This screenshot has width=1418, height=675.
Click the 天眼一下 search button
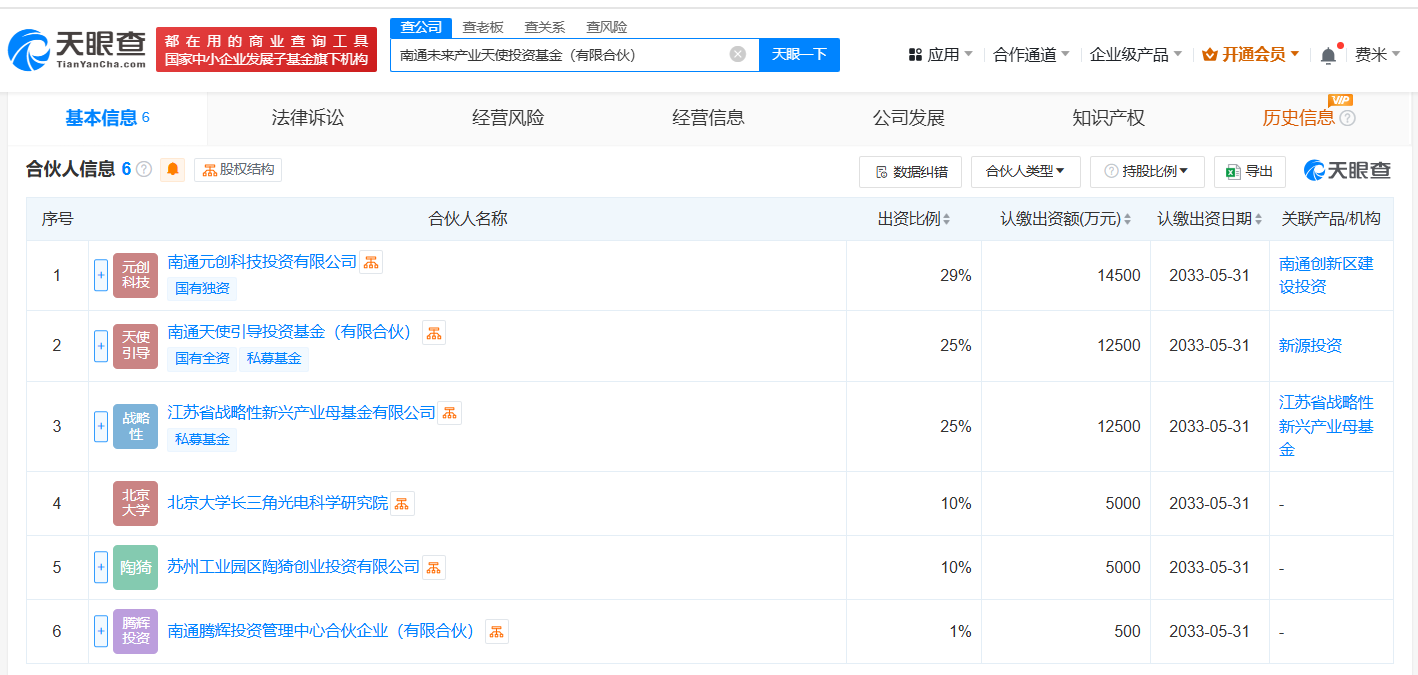coord(799,55)
